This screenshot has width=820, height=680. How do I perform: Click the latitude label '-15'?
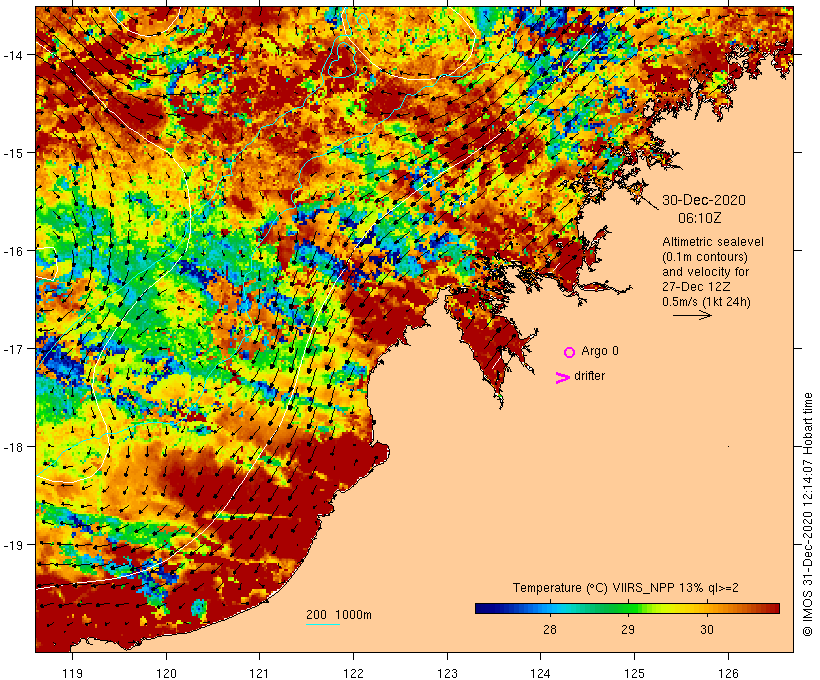click(12, 153)
